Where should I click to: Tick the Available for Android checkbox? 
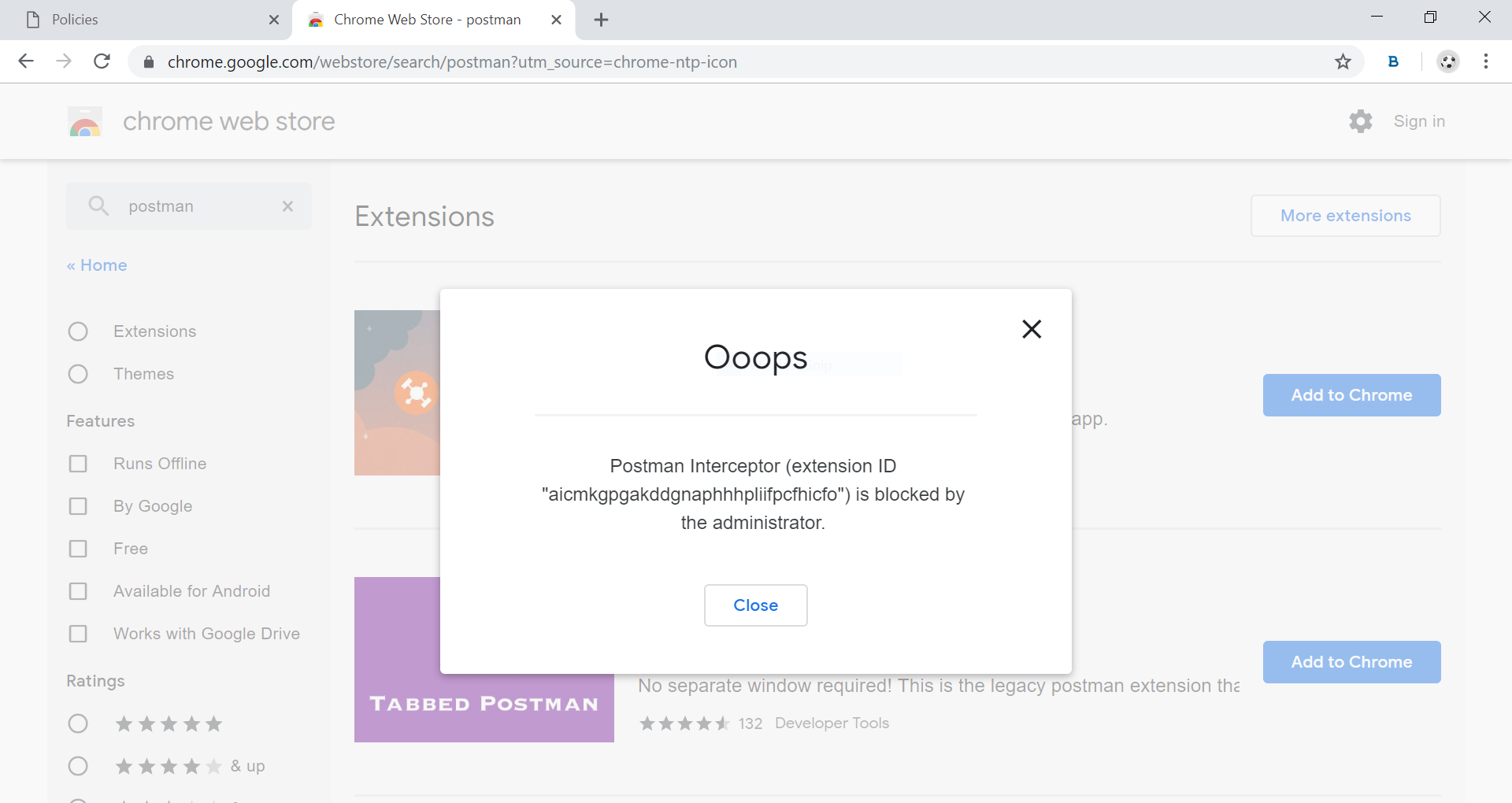click(x=78, y=591)
